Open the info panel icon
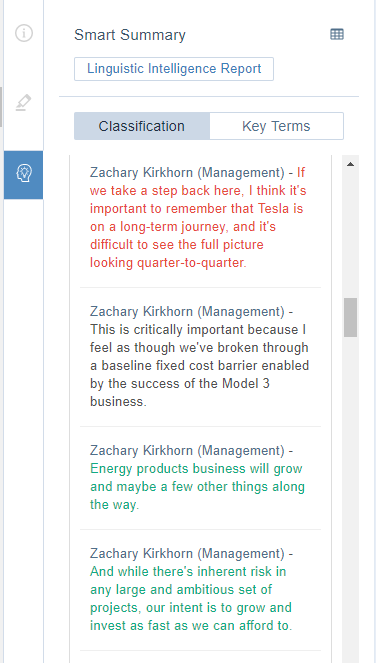 tap(24, 33)
